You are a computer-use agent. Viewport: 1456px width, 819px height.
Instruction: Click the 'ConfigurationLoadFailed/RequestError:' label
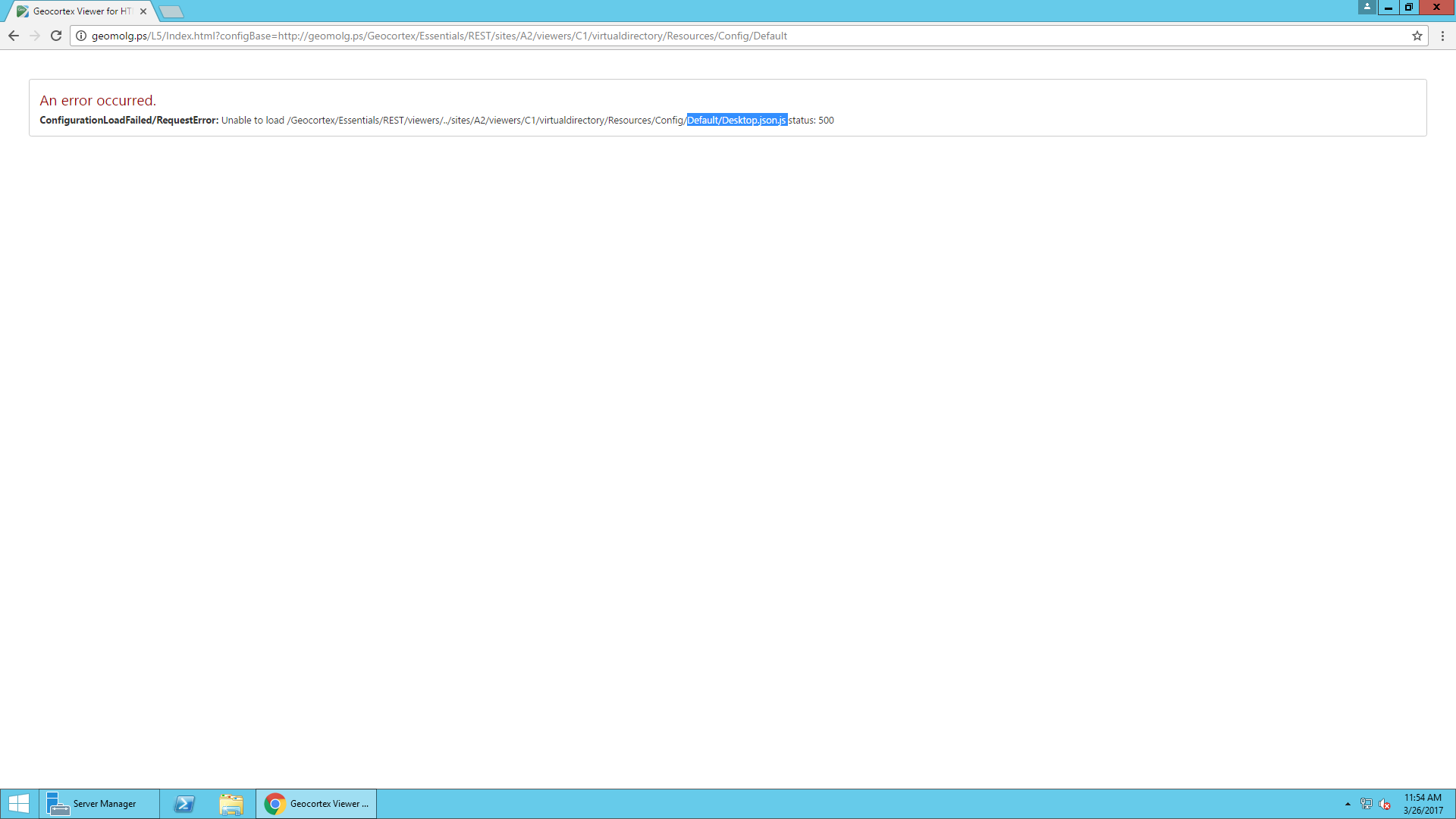coord(129,121)
